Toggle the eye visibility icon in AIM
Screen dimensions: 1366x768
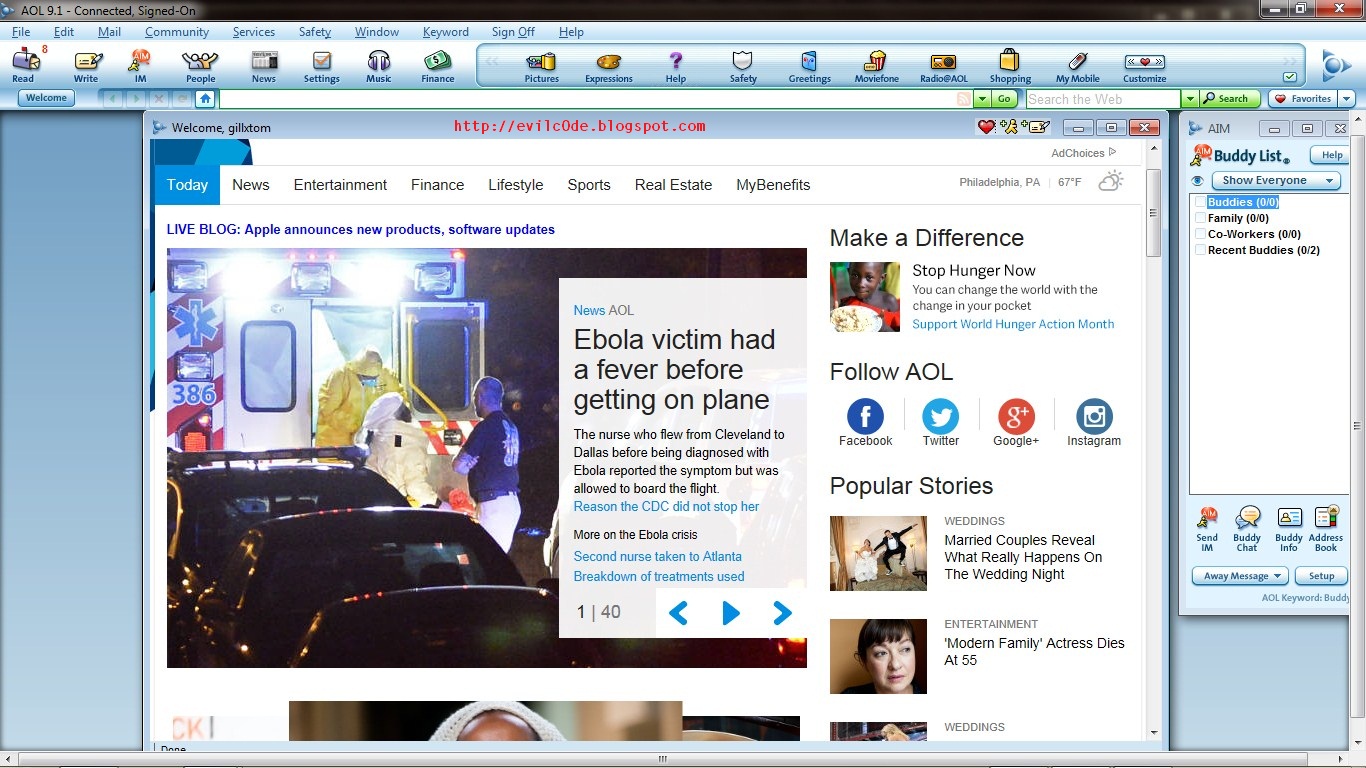(1198, 181)
